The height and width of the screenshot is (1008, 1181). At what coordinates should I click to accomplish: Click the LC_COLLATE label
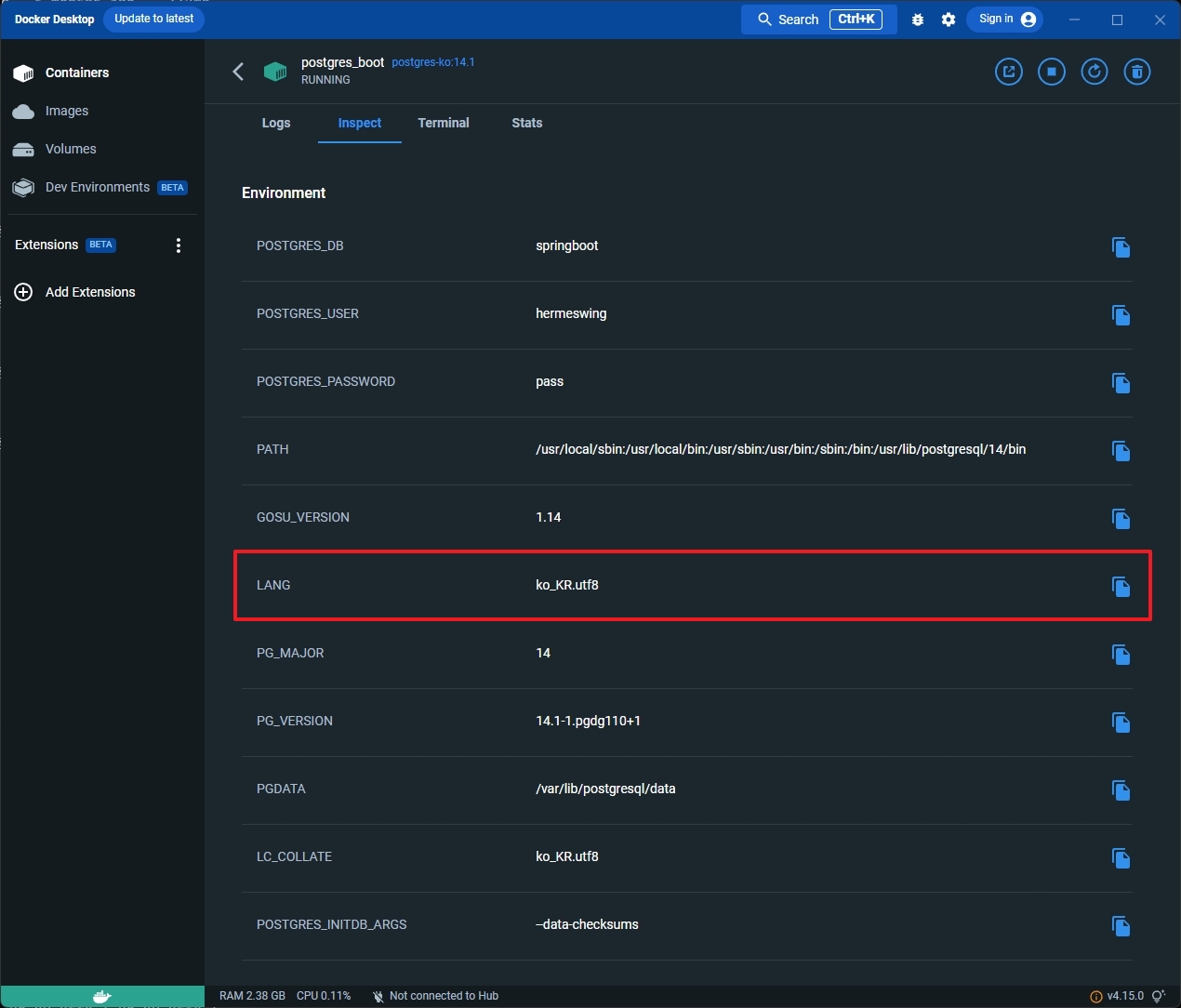[x=294, y=856]
